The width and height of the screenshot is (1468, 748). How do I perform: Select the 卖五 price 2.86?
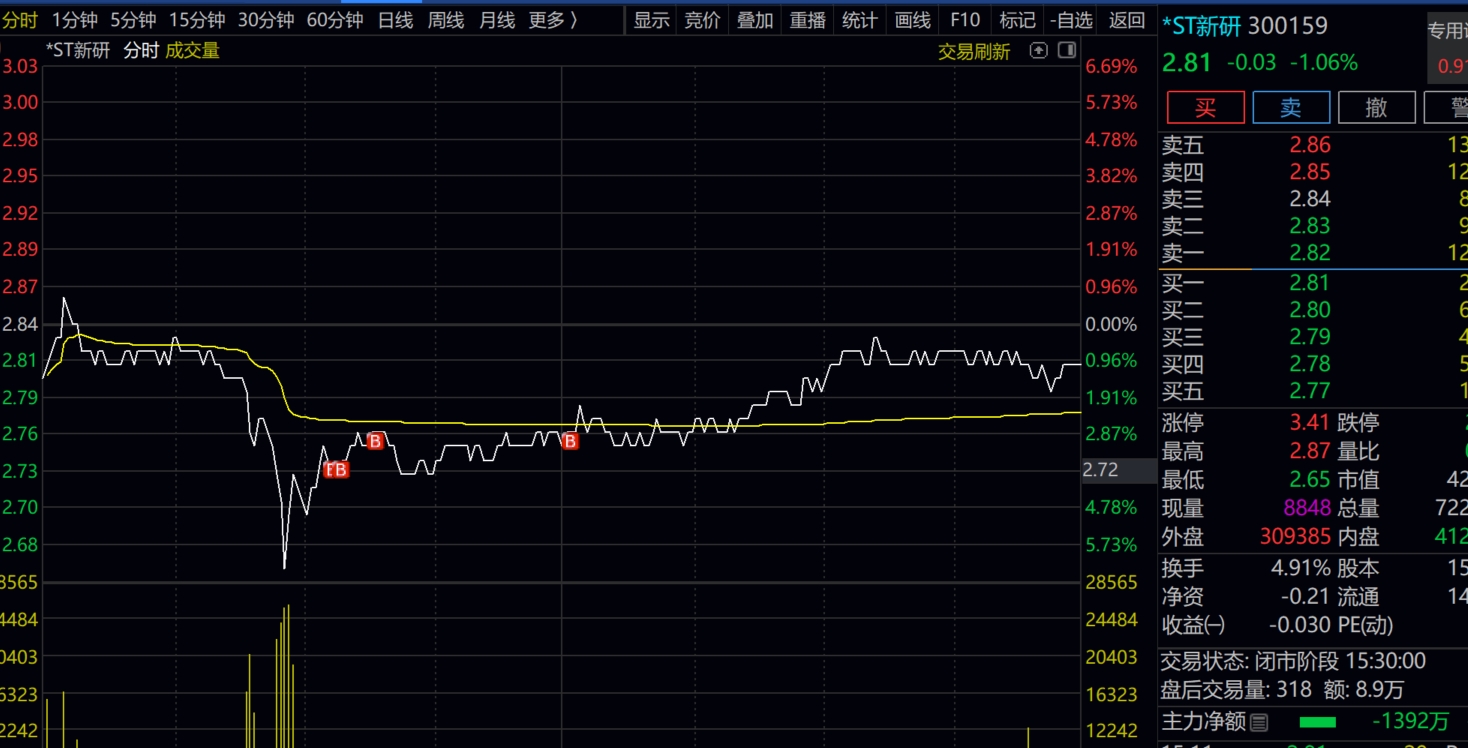click(x=1310, y=145)
